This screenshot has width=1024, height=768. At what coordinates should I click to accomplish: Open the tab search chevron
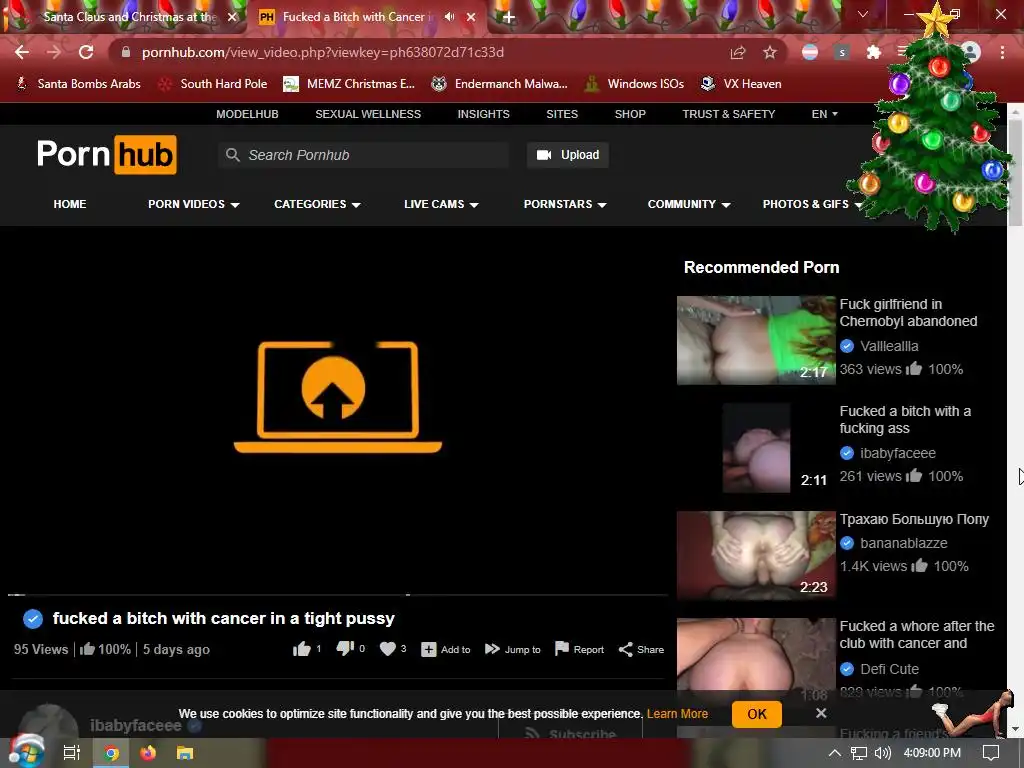click(x=863, y=14)
